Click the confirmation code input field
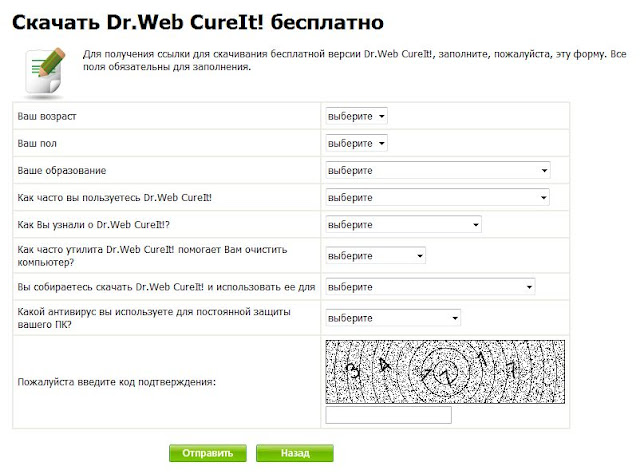Viewport: 640px width, 474px height. [389, 415]
